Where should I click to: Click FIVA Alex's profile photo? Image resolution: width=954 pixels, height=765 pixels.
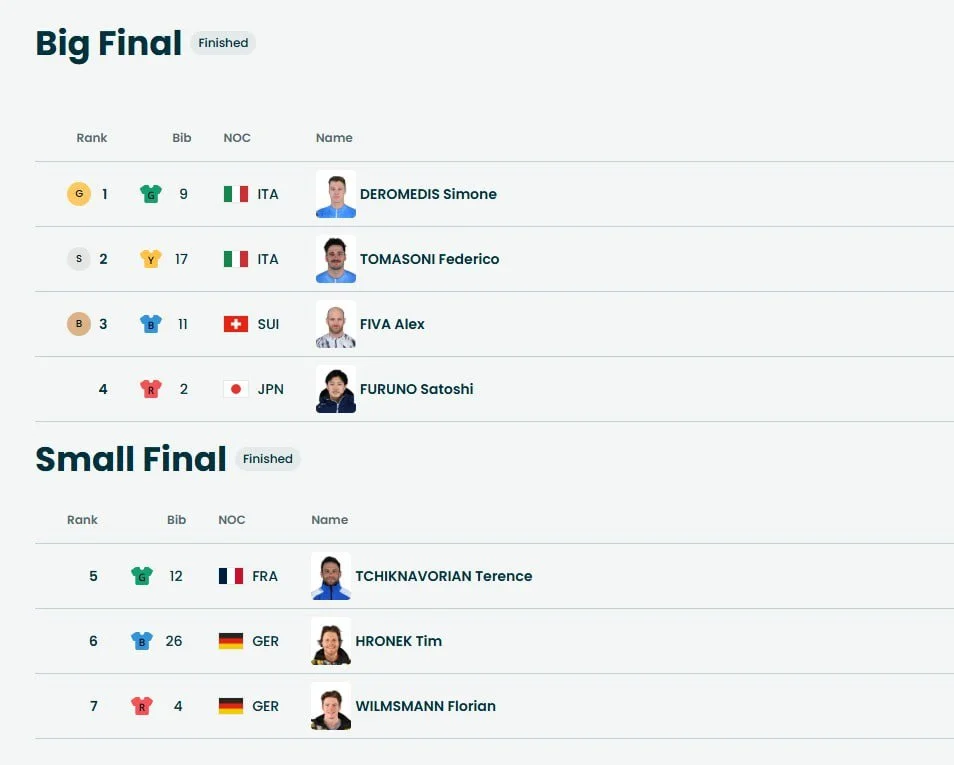pyautogui.click(x=336, y=324)
